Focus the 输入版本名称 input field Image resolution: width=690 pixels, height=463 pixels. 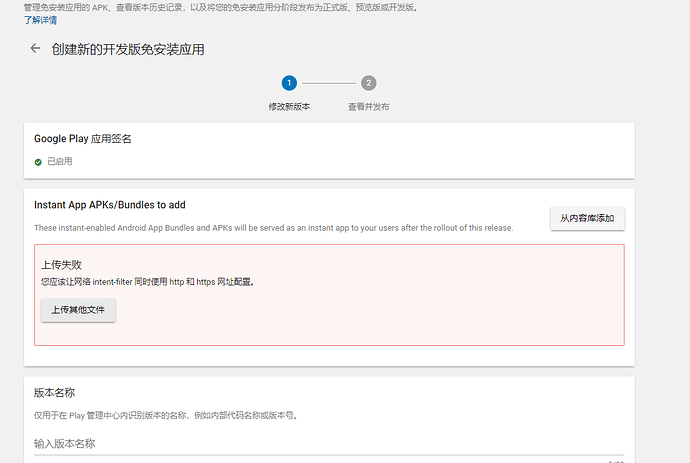coord(329,444)
